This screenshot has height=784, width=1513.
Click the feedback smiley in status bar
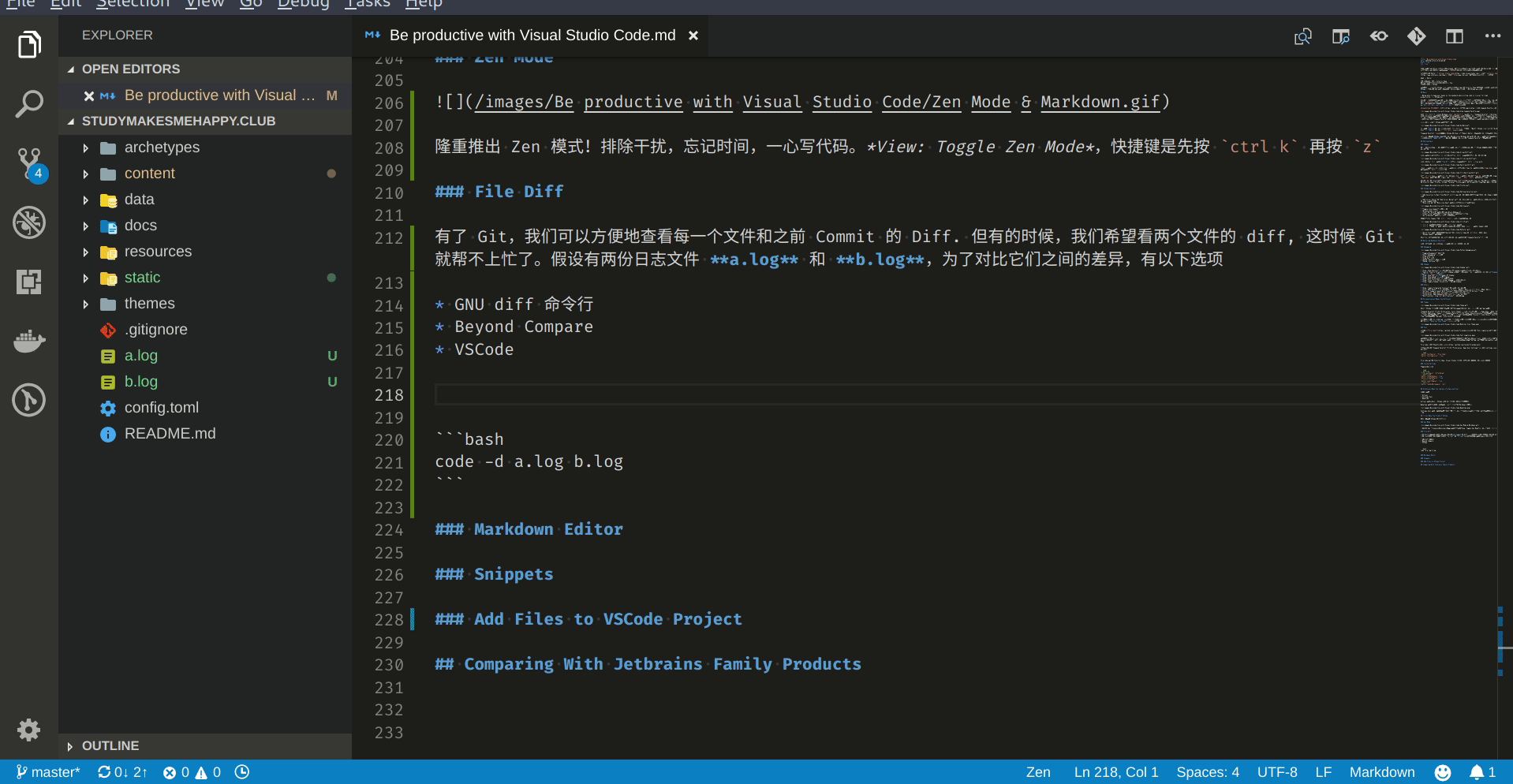[x=1443, y=772]
